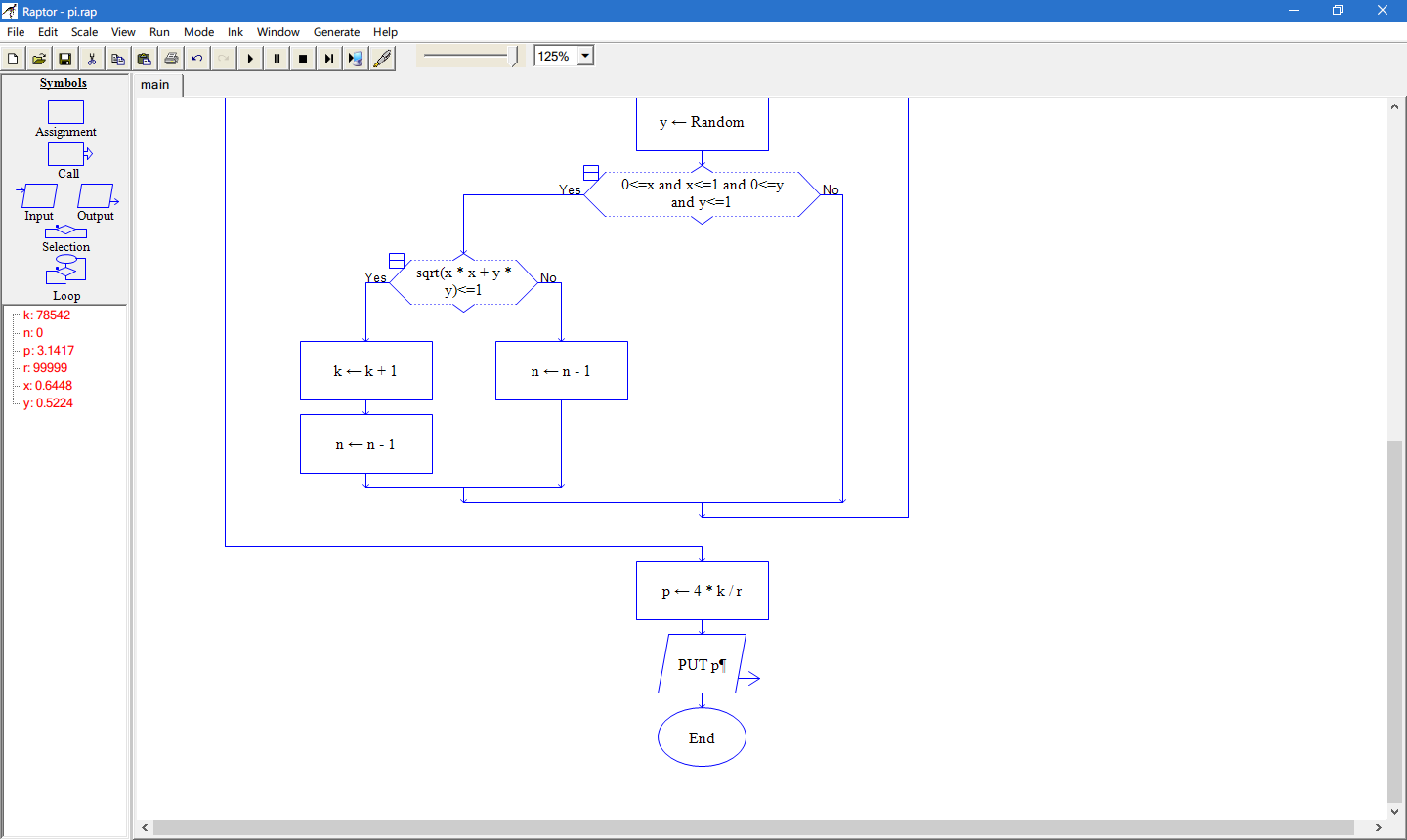Open the Generate menu
This screenshot has height=840, width=1407.
coord(336,32)
